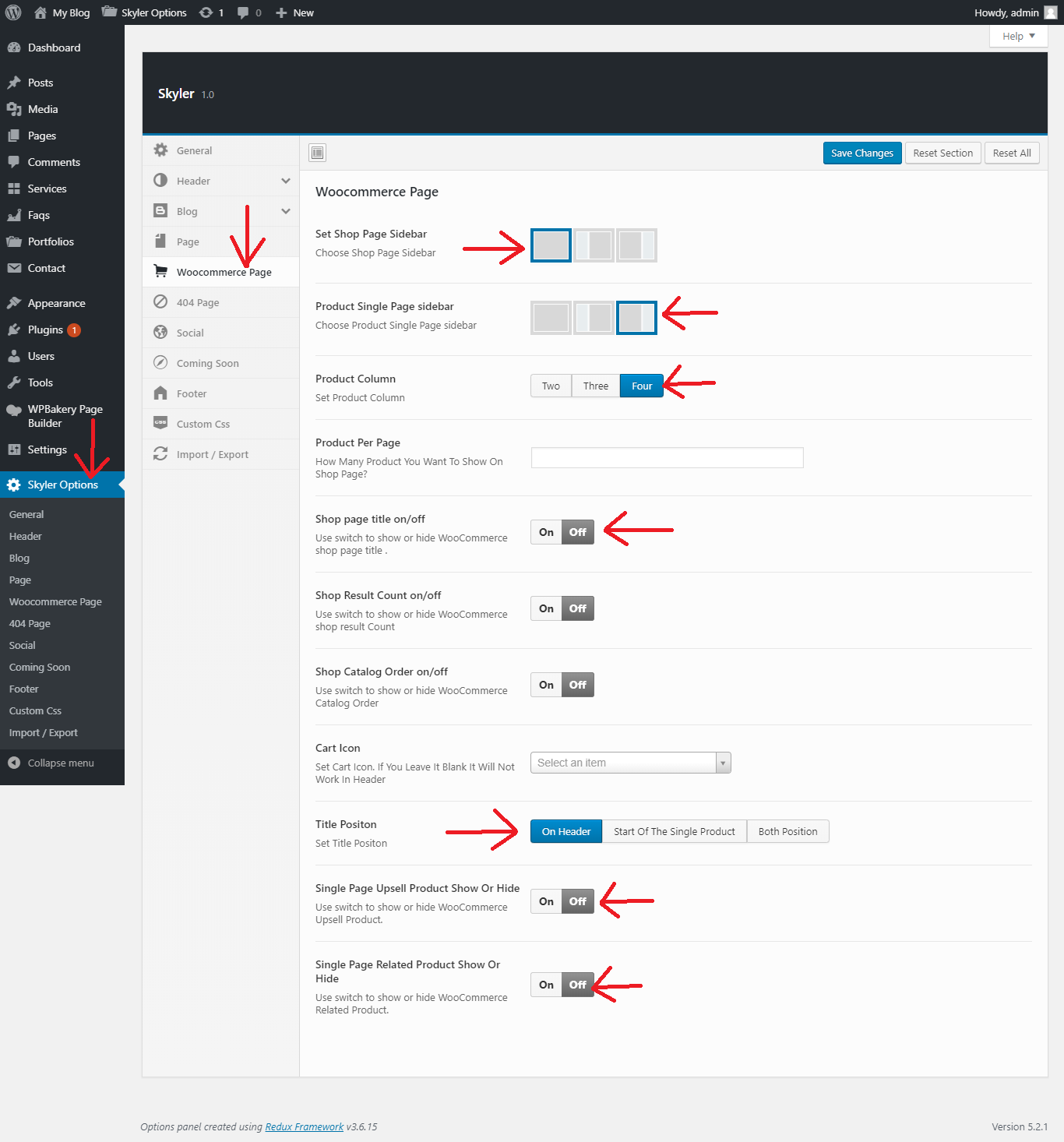The width and height of the screenshot is (1064, 1142).
Task: Click the Coming Soon compass icon
Action: tap(160, 363)
